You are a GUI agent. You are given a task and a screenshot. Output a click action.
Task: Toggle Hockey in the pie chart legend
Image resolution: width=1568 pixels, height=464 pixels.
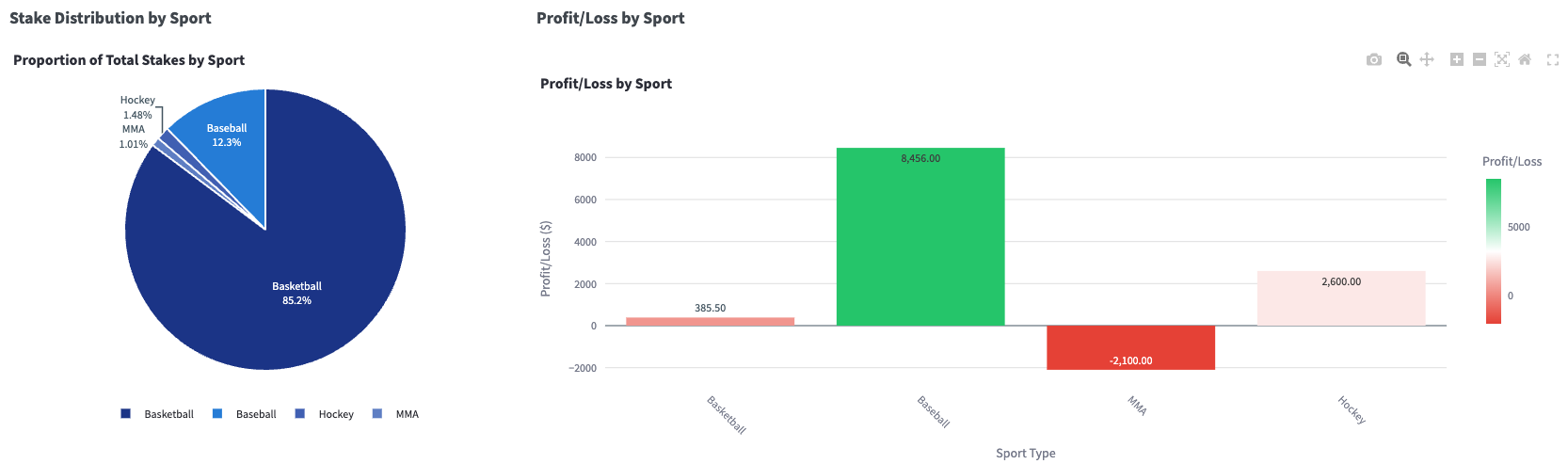pyautogui.click(x=326, y=414)
